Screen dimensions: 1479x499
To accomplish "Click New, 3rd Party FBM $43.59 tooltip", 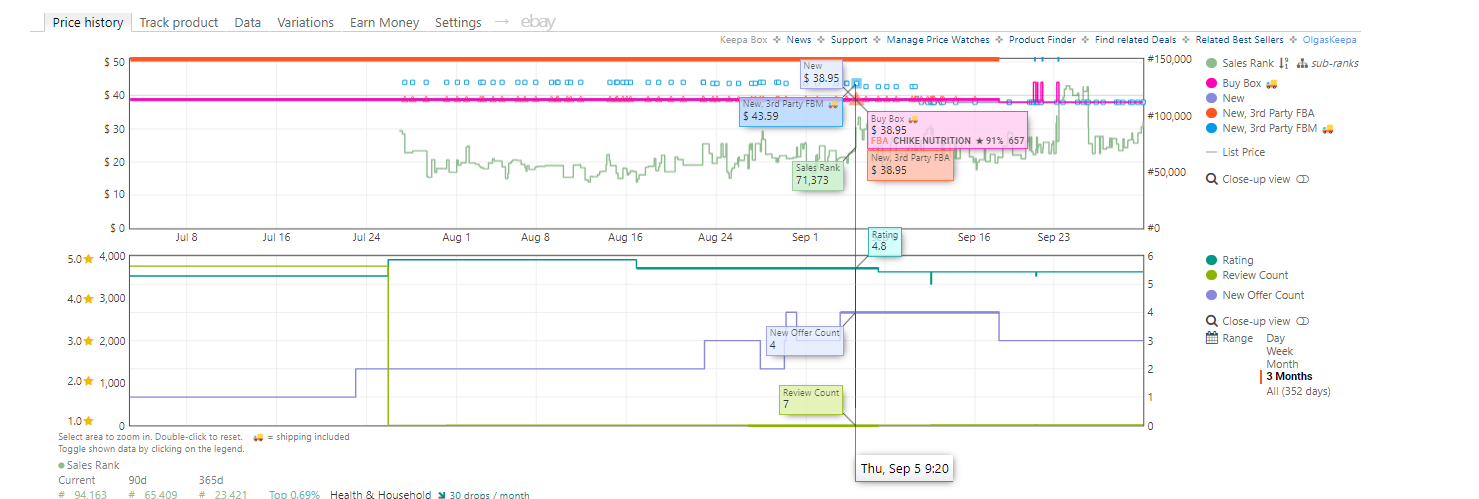I will [790, 111].
